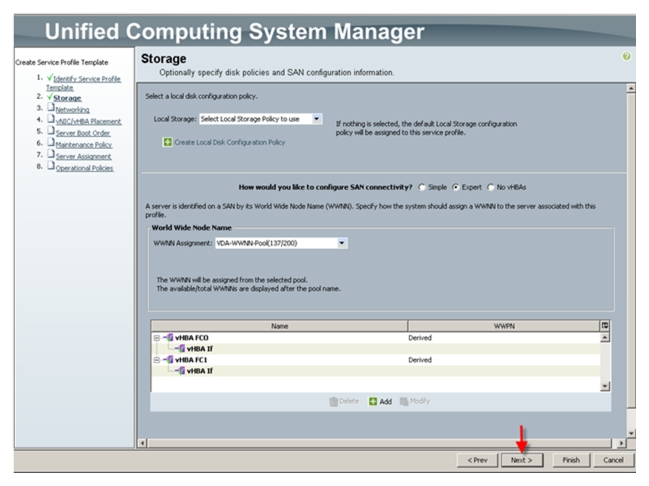Open the vNIC/vHBA Placement step

pos(89,121)
